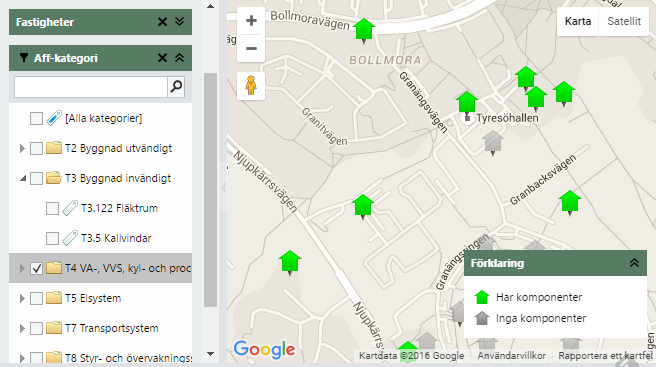Collapse the Förklaring legend panel
The image size is (656, 367).
tap(634, 263)
